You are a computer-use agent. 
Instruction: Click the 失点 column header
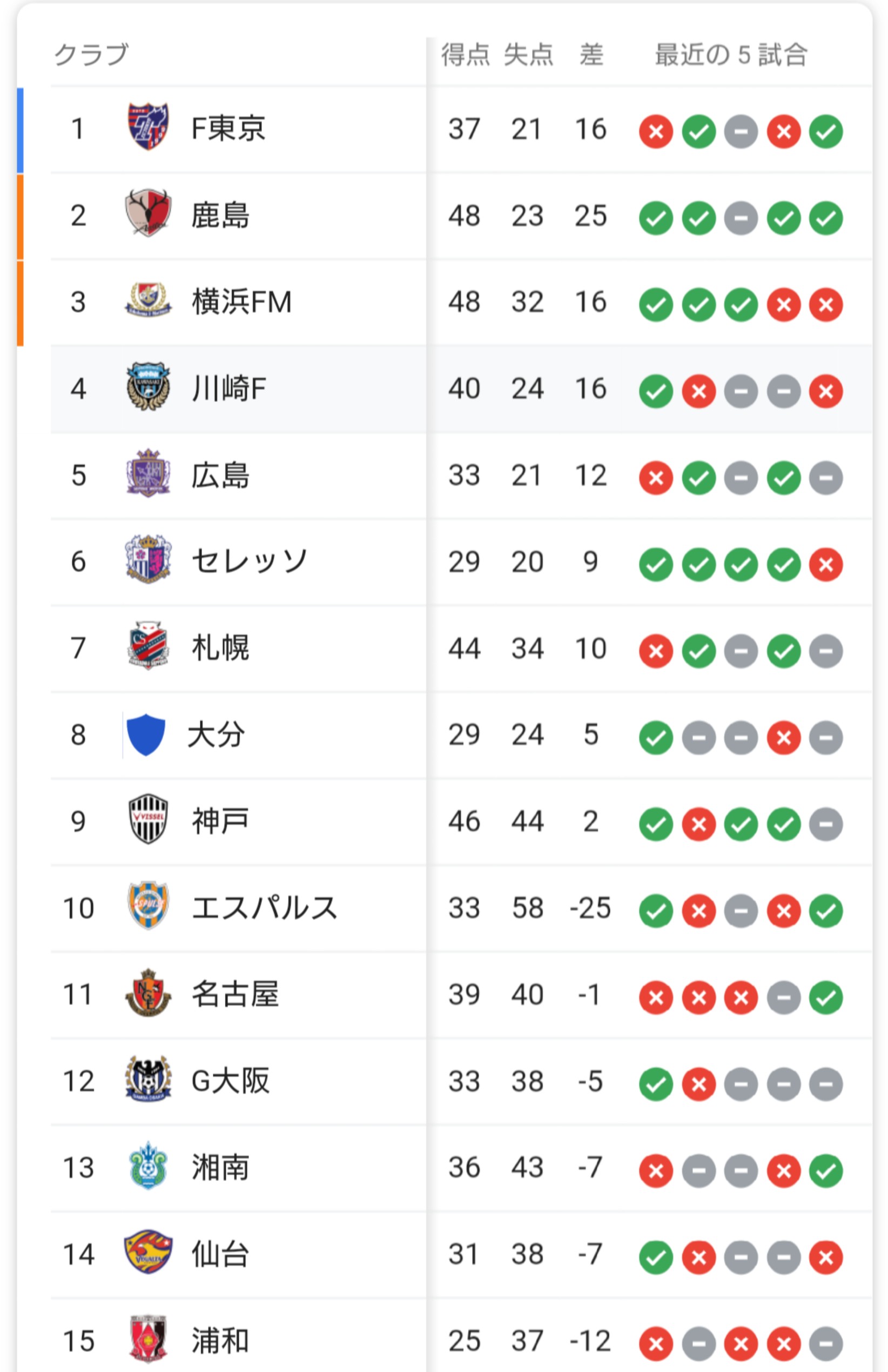pyautogui.click(x=528, y=55)
